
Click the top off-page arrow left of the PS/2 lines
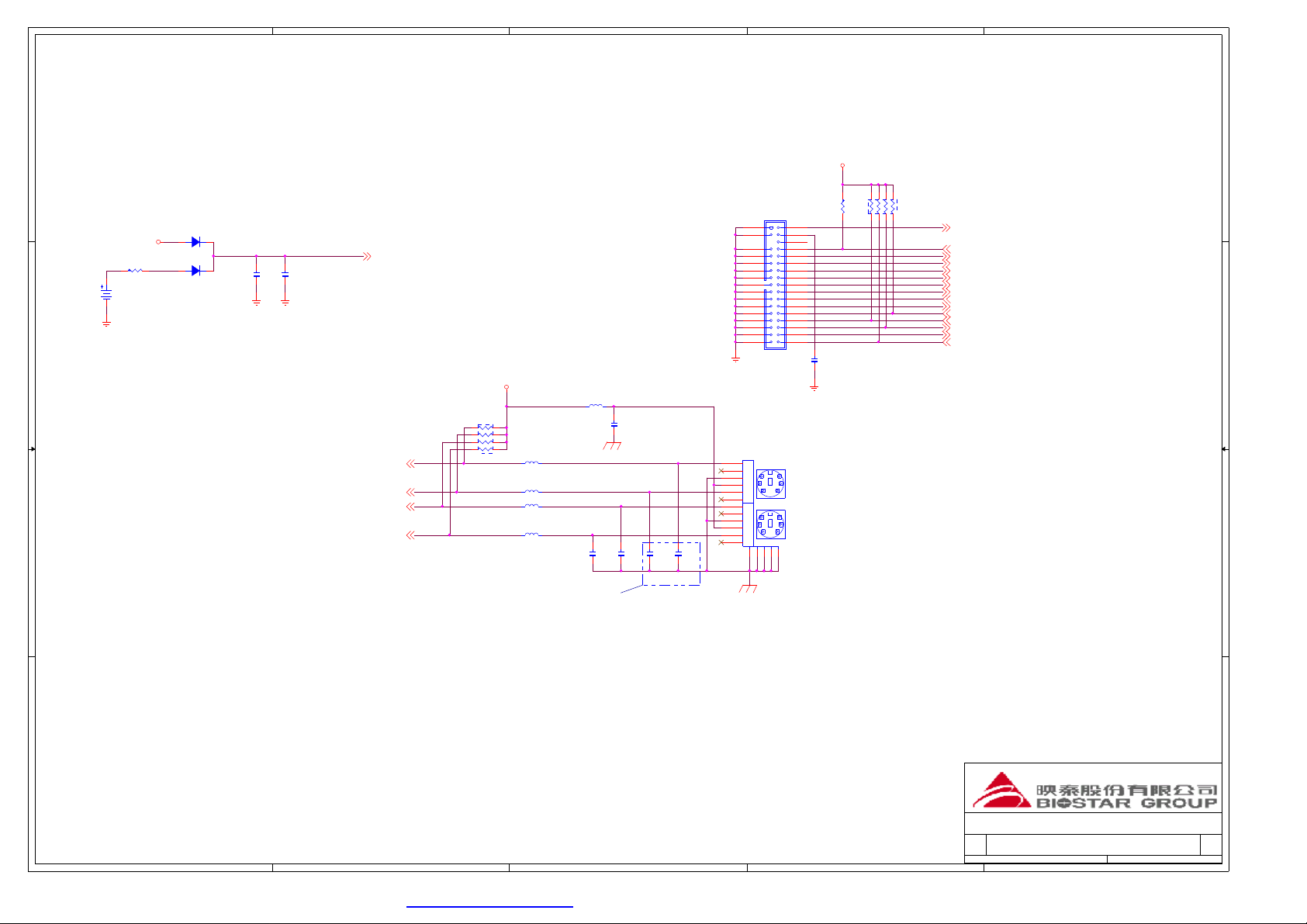click(x=410, y=464)
